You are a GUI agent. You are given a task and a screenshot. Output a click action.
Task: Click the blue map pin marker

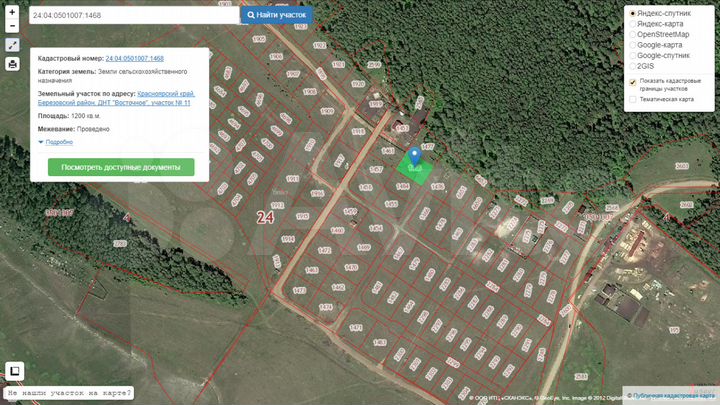[415, 156]
